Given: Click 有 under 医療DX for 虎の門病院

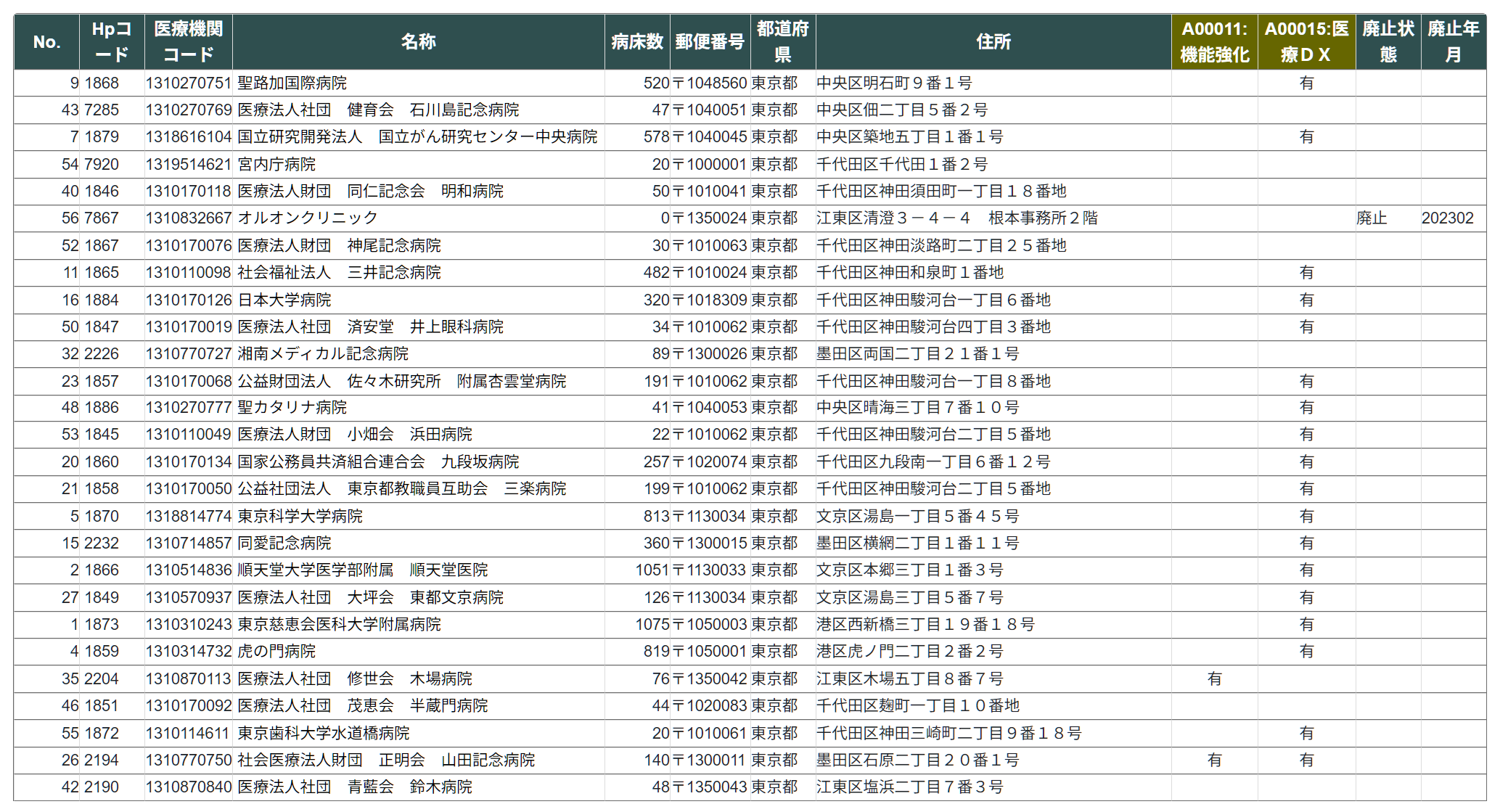Looking at the screenshot, I should click(x=1306, y=652).
